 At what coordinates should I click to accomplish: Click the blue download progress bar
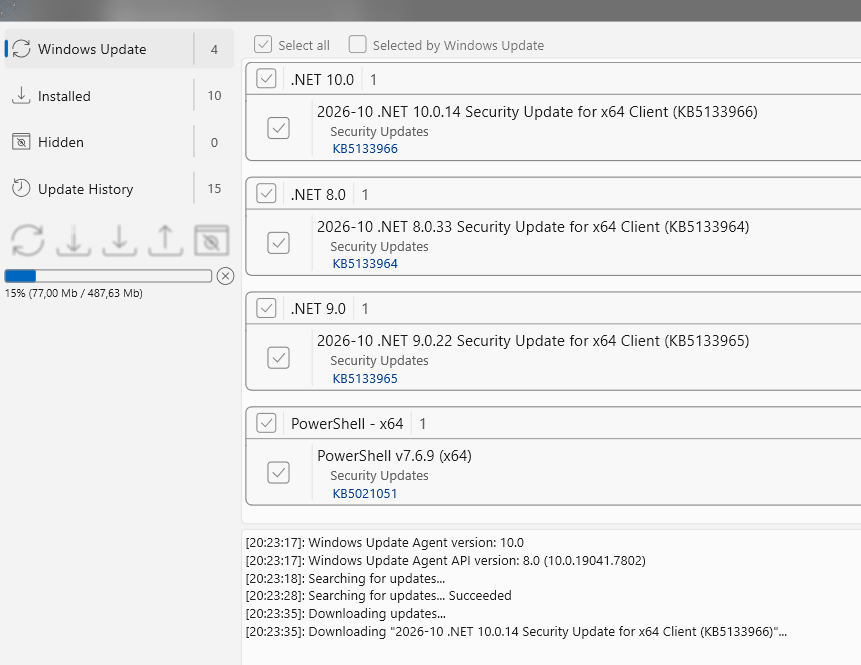point(108,276)
